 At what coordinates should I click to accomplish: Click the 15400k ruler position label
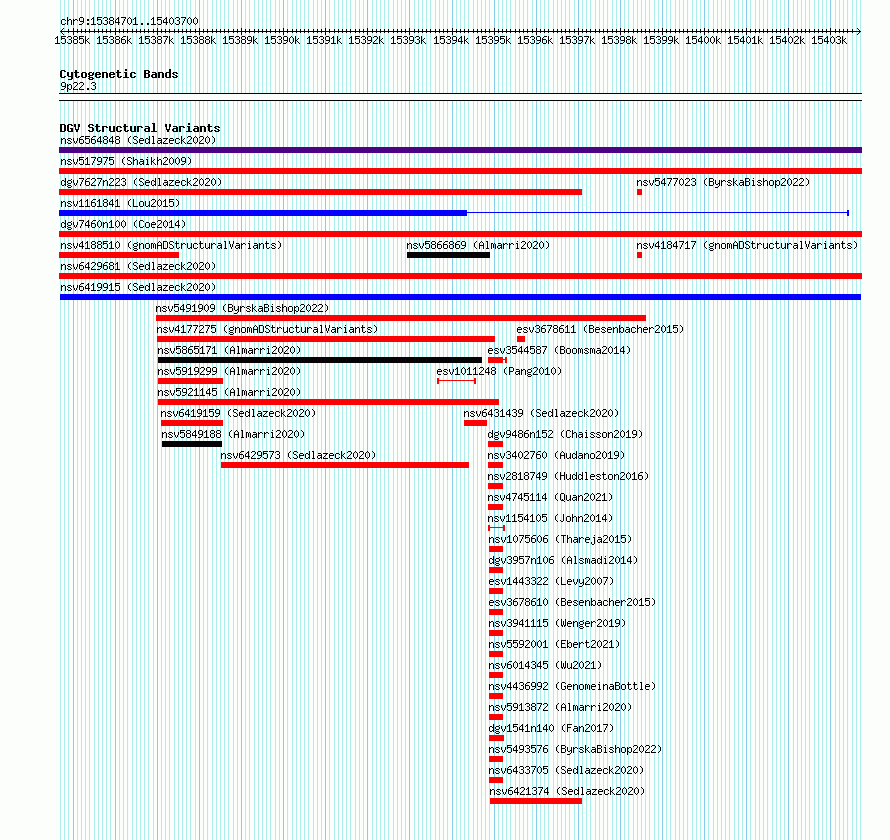point(703,40)
